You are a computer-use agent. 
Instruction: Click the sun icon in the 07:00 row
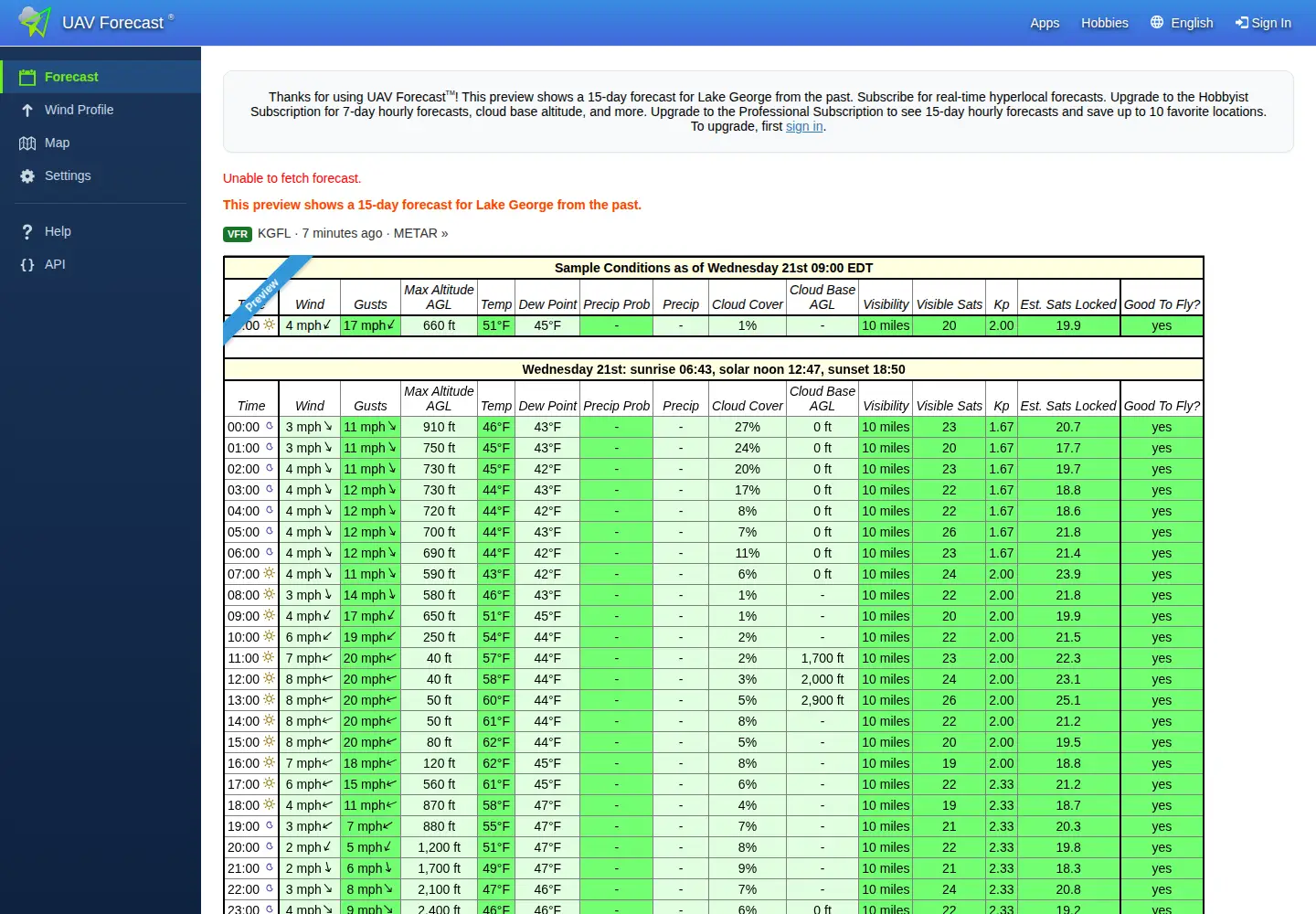(269, 573)
